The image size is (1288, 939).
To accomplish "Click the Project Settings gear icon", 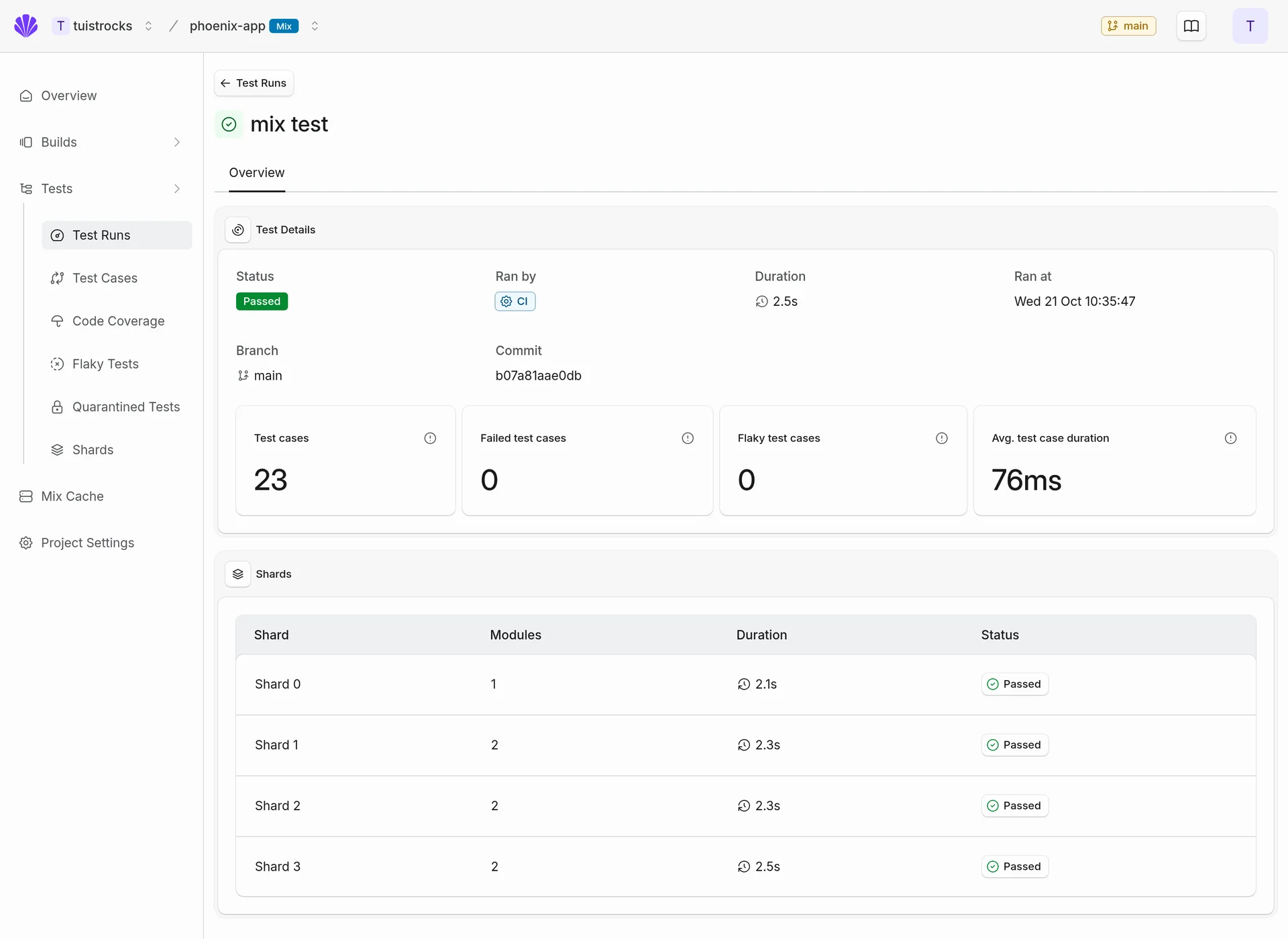I will click(26, 543).
